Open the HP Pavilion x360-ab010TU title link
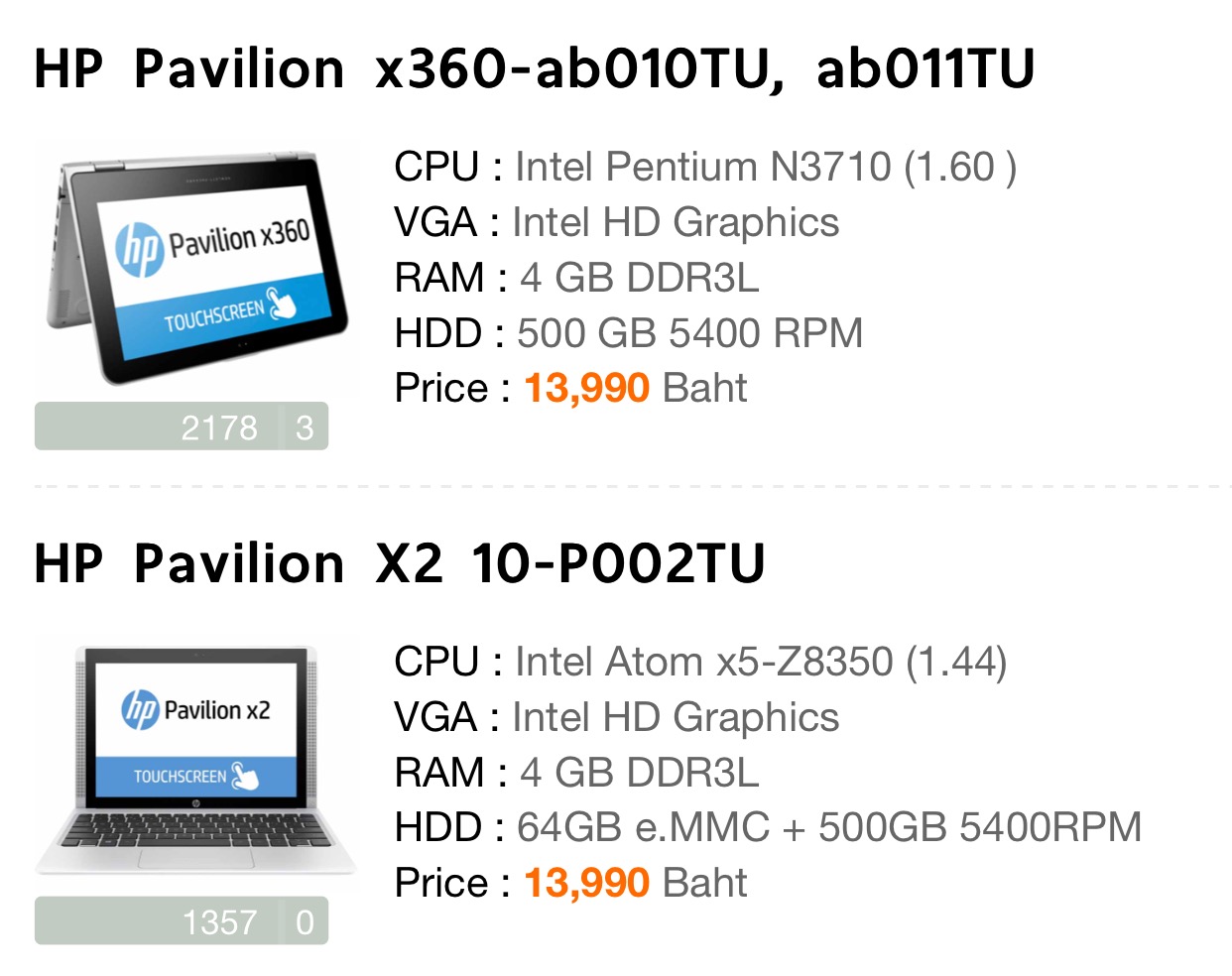Viewport: 1232px width, 976px height. [535, 69]
